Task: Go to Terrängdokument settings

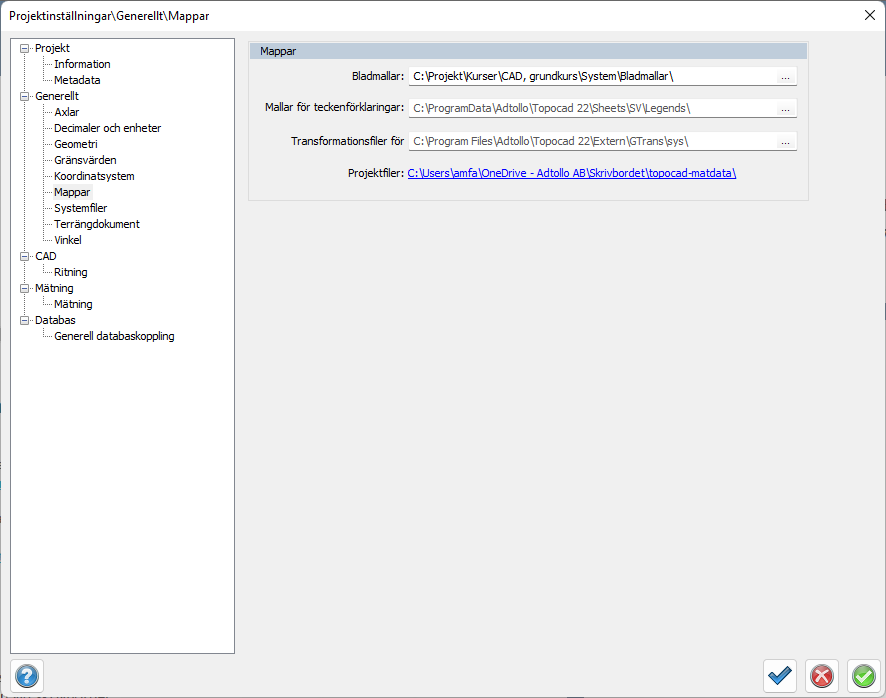Action: [97, 224]
